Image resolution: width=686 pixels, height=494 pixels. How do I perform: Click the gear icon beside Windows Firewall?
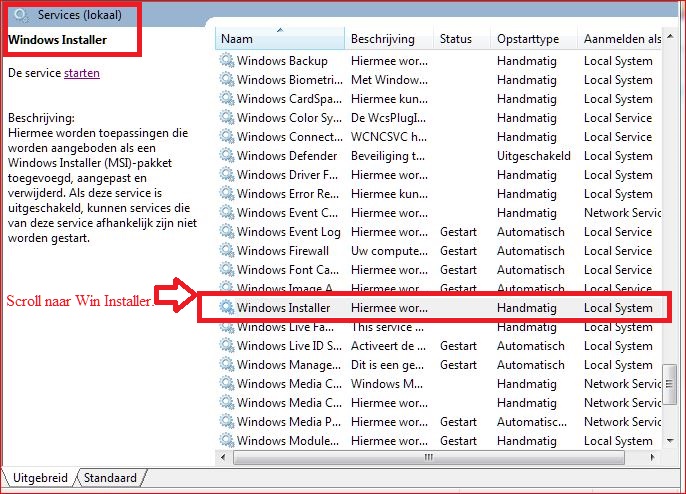[x=227, y=251]
